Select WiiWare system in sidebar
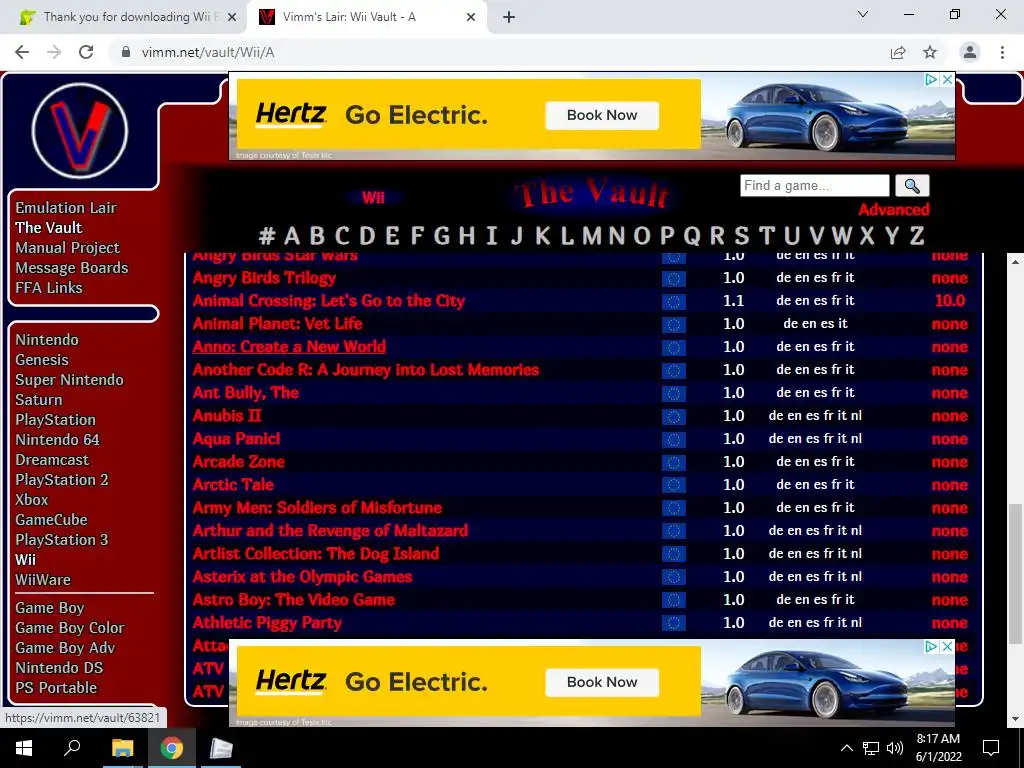 pos(43,580)
